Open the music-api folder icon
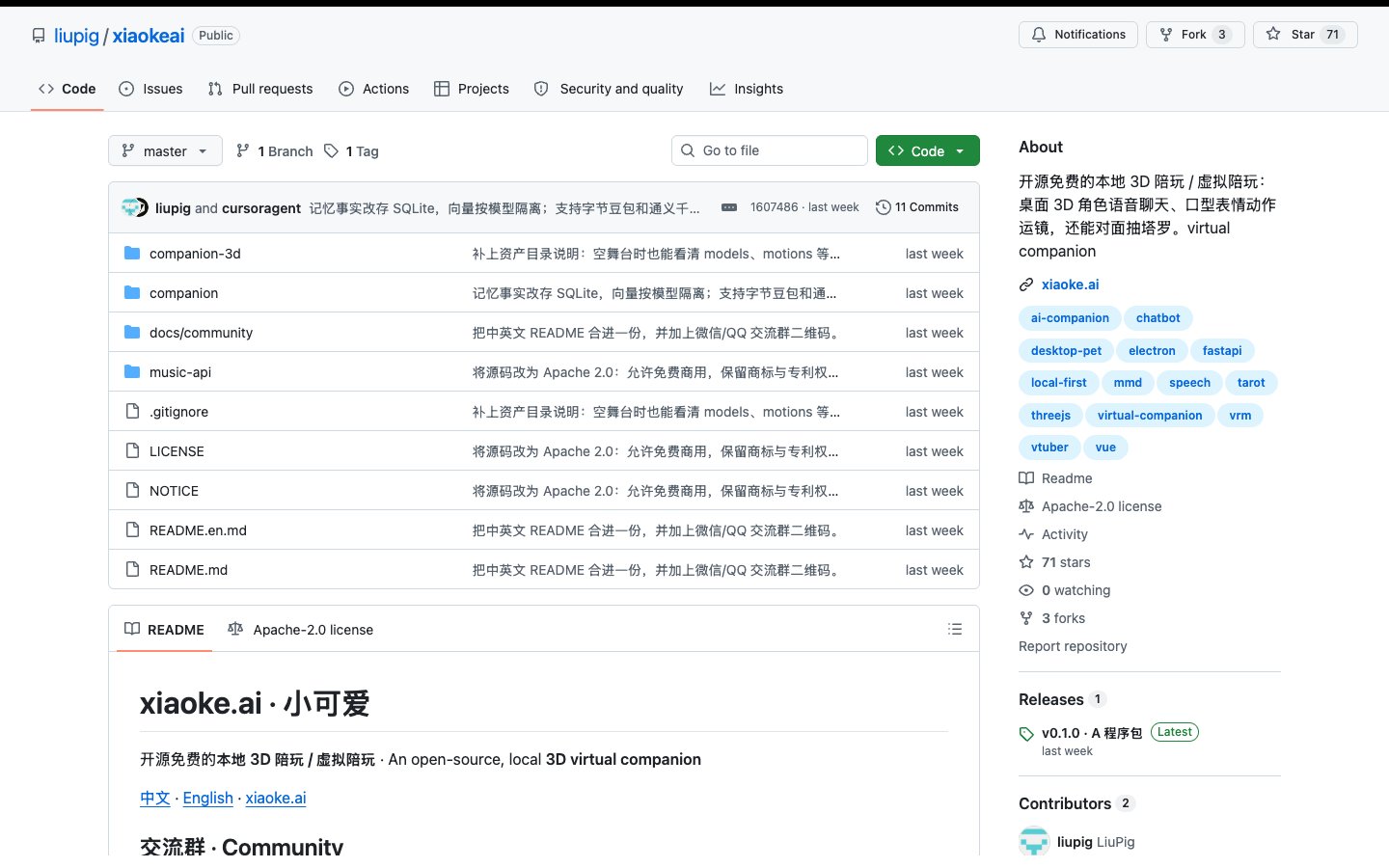The width and height of the screenshot is (1389, 868). [x=132, y=372]
